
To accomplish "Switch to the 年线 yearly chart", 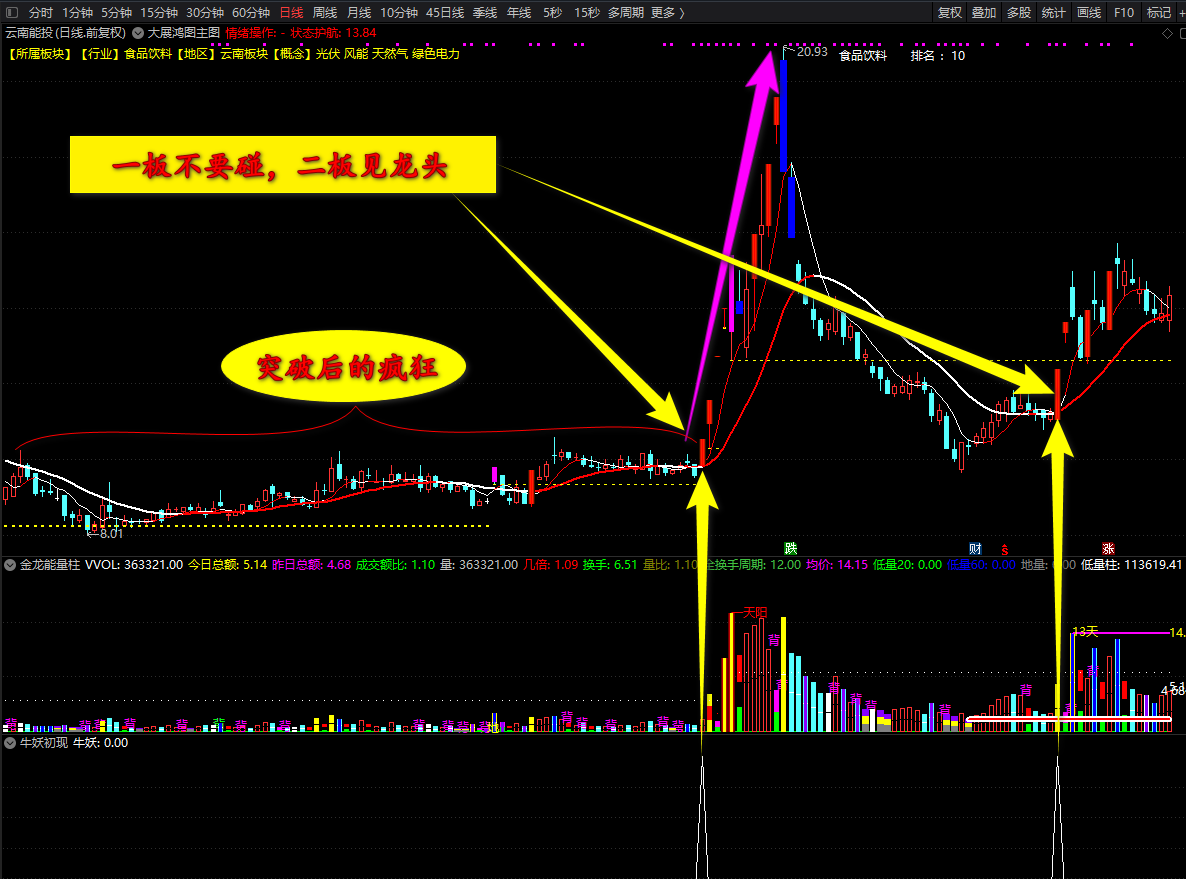I will click(x=519, y=13).
